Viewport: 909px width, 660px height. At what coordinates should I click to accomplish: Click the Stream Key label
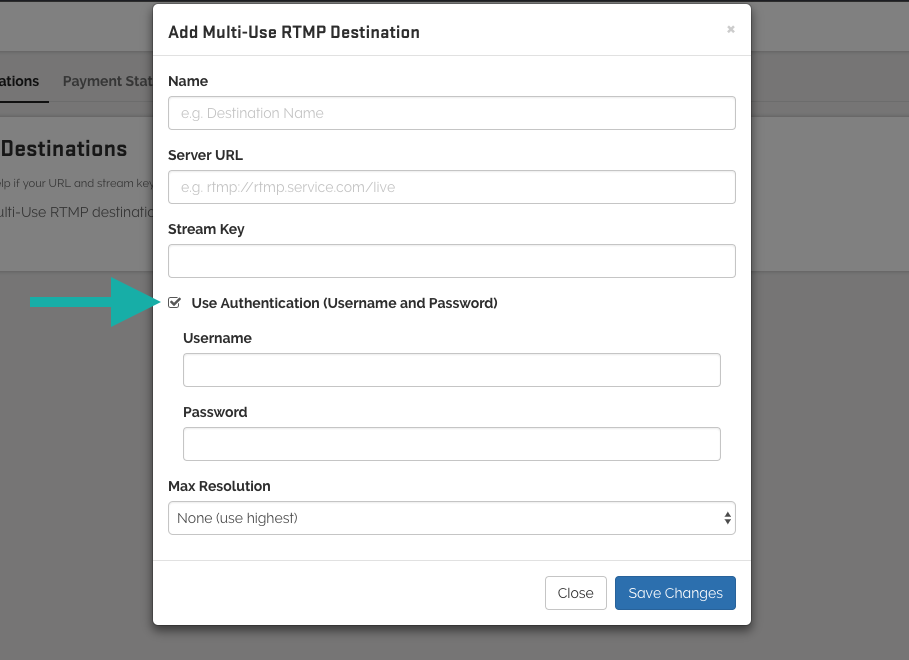206,229
